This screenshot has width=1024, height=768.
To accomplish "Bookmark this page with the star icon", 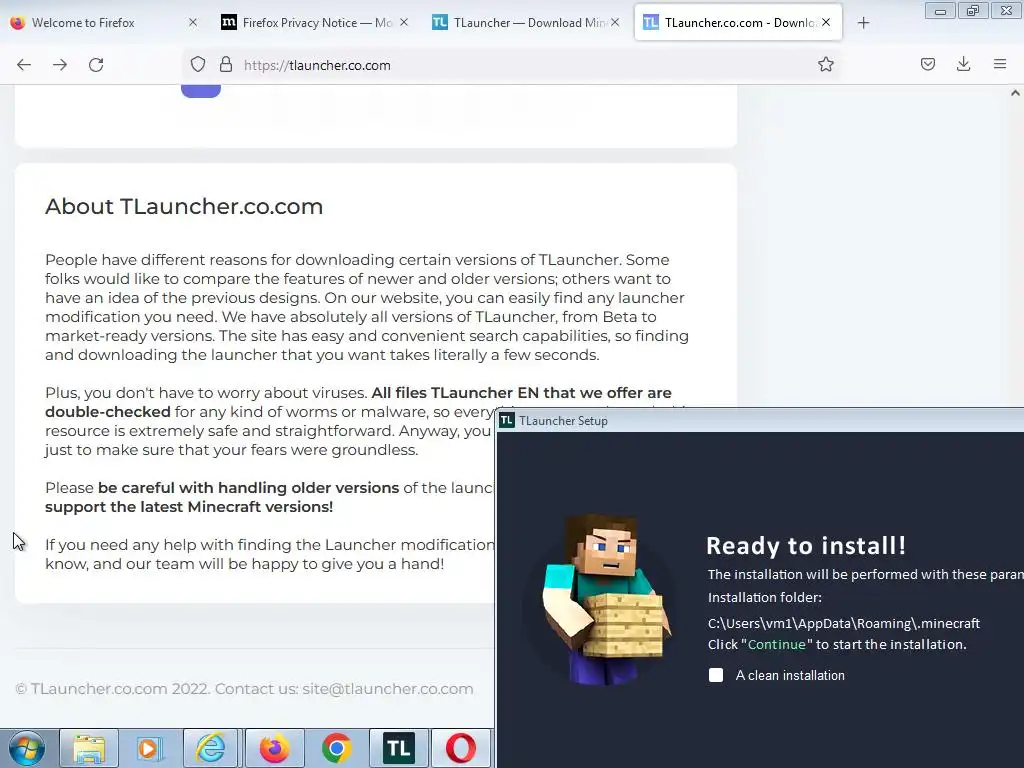I will (x=825, y=64).
